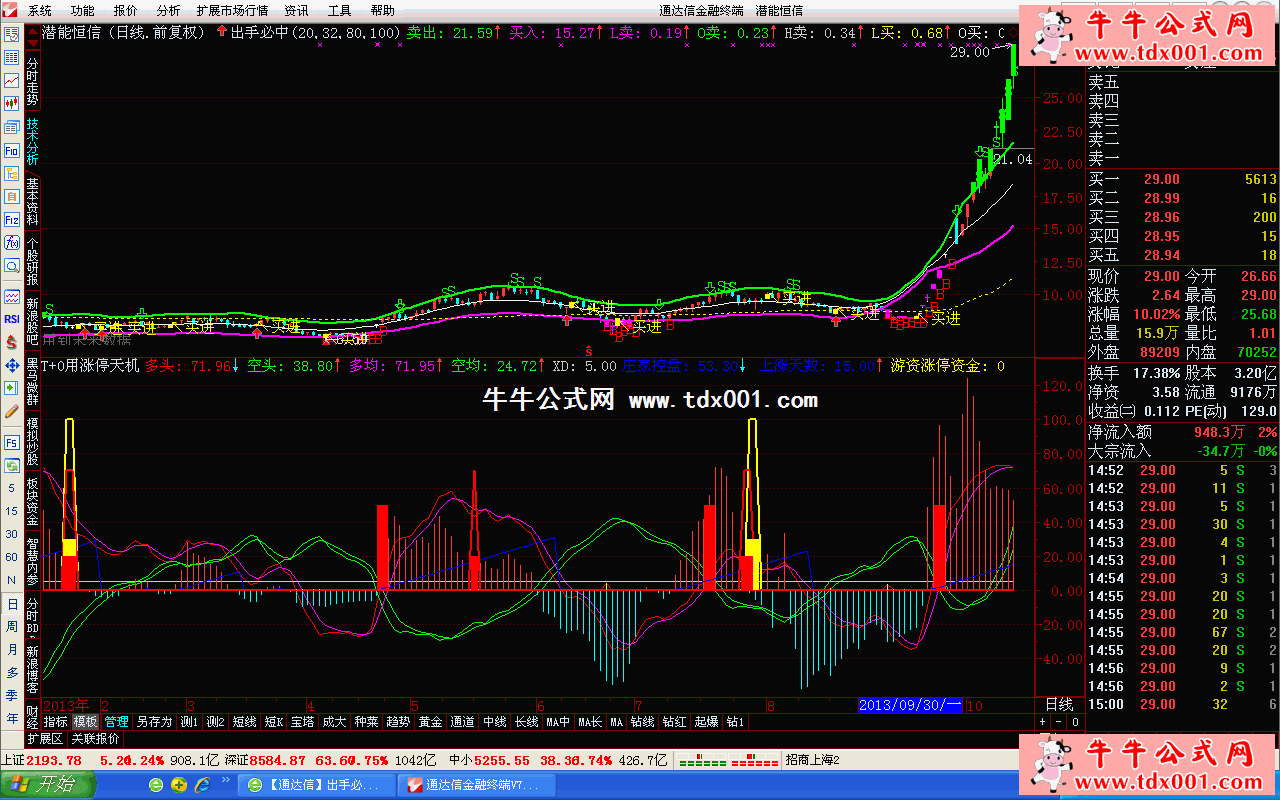
Task: Open the 扩展区 panel button
Action: coord(46,739)
